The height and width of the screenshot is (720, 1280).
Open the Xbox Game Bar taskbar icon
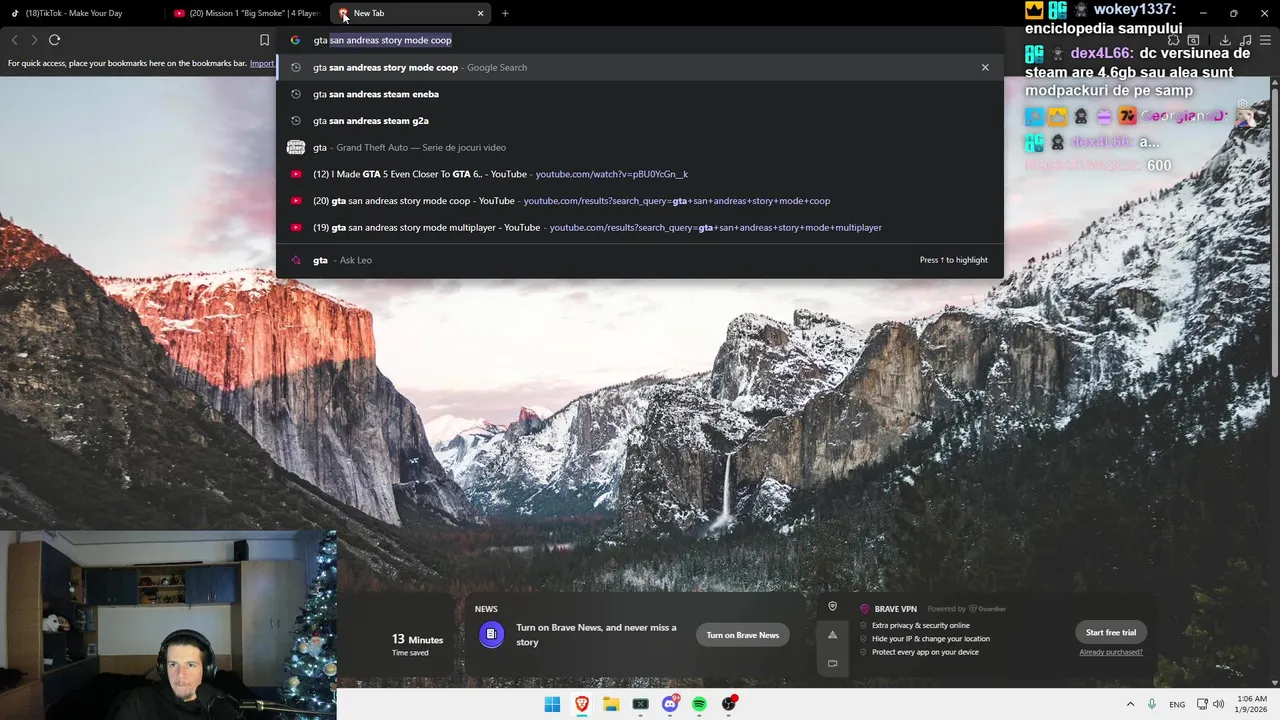(641, 704)
